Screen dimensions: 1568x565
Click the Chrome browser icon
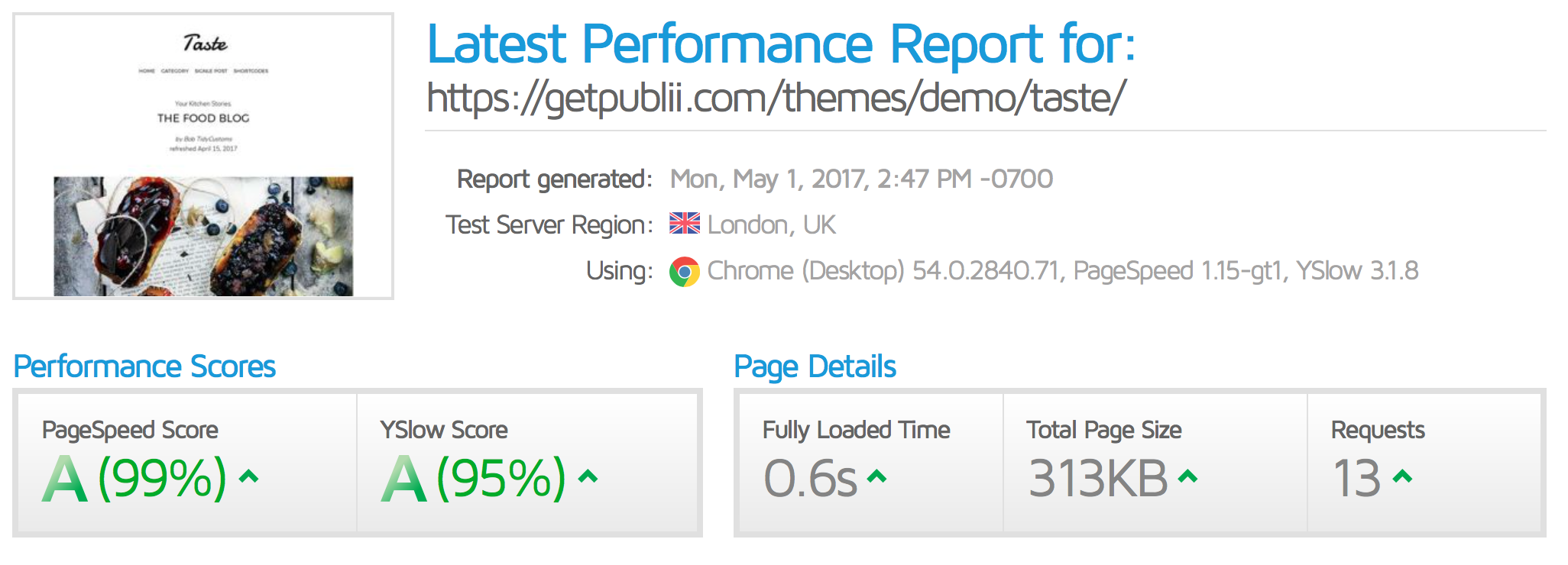tap(684, 271)
